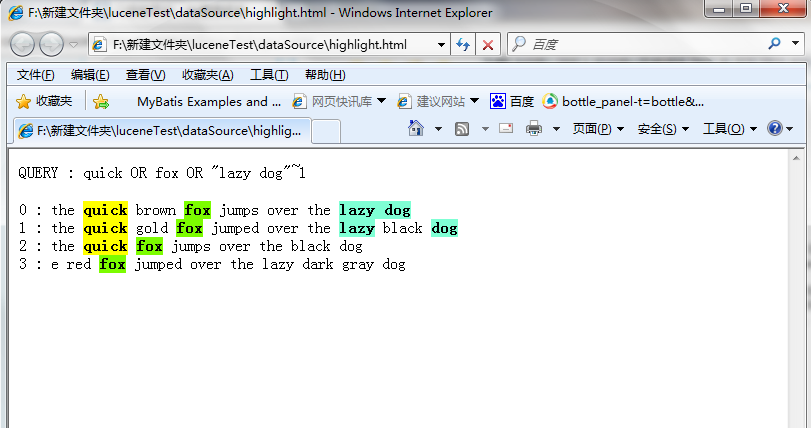811x428 pixels.
Task: Click the yellow highlighted quick in row 1
Action: tap(106, 228)
